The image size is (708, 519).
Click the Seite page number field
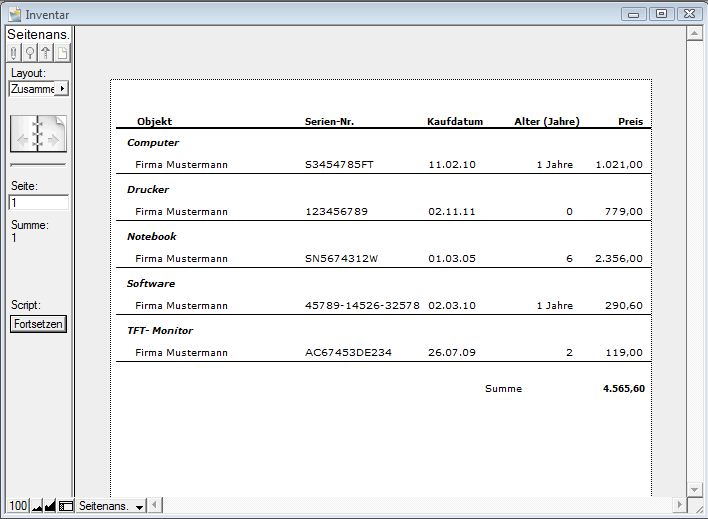pos(38,202)
